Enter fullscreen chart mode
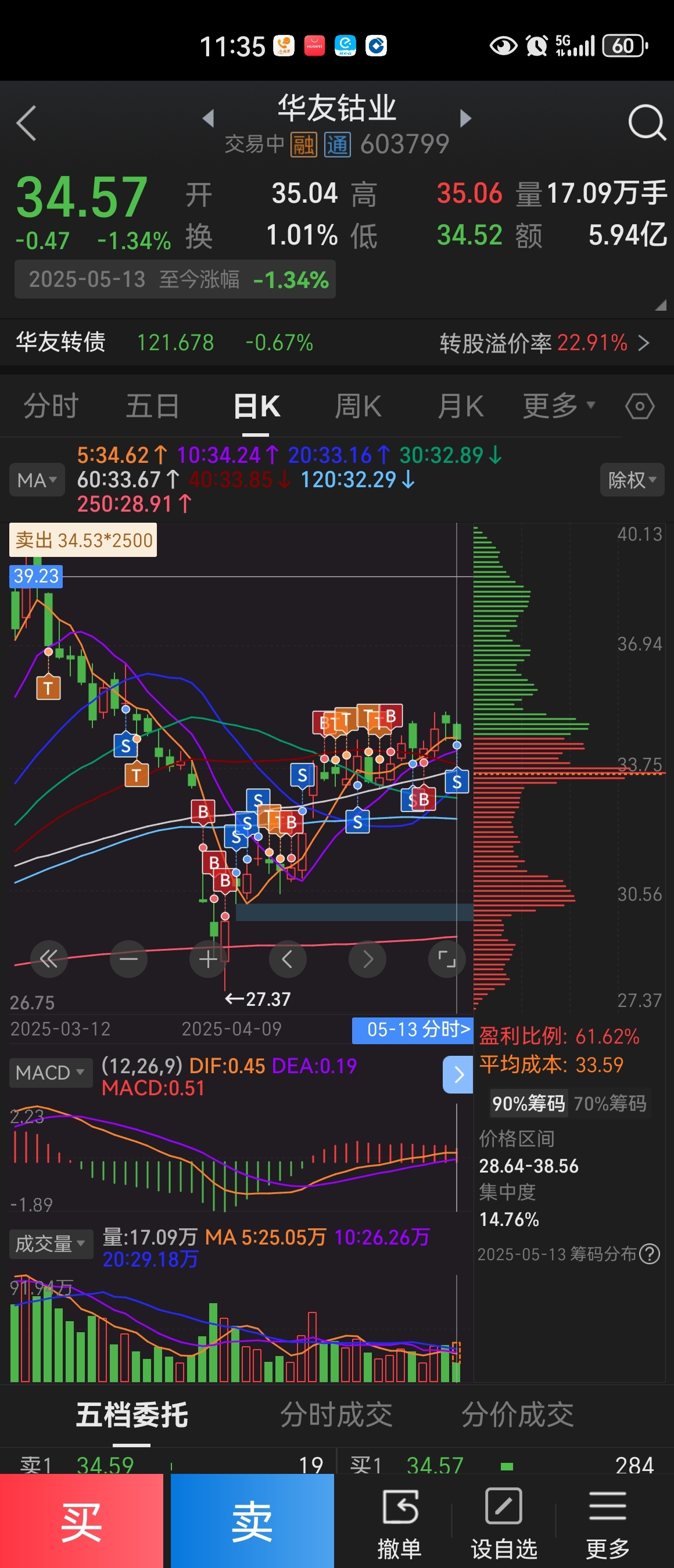 447,959
